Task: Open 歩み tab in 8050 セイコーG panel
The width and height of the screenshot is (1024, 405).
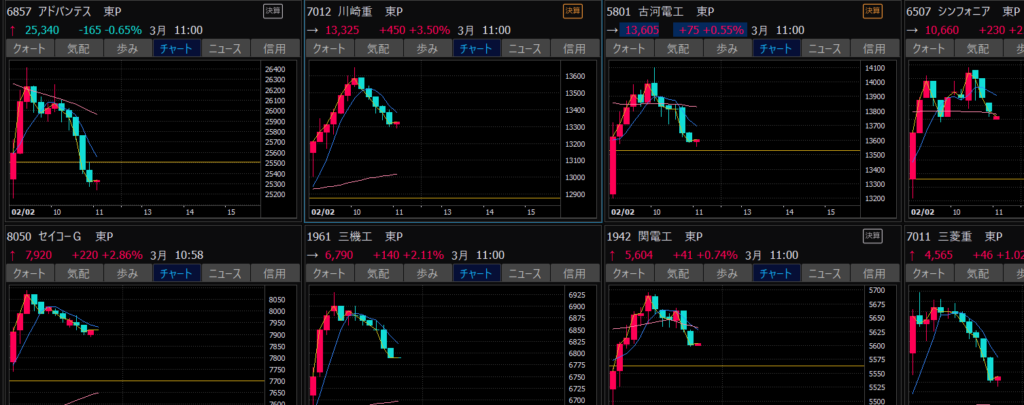Action: (x=128, y=273)
